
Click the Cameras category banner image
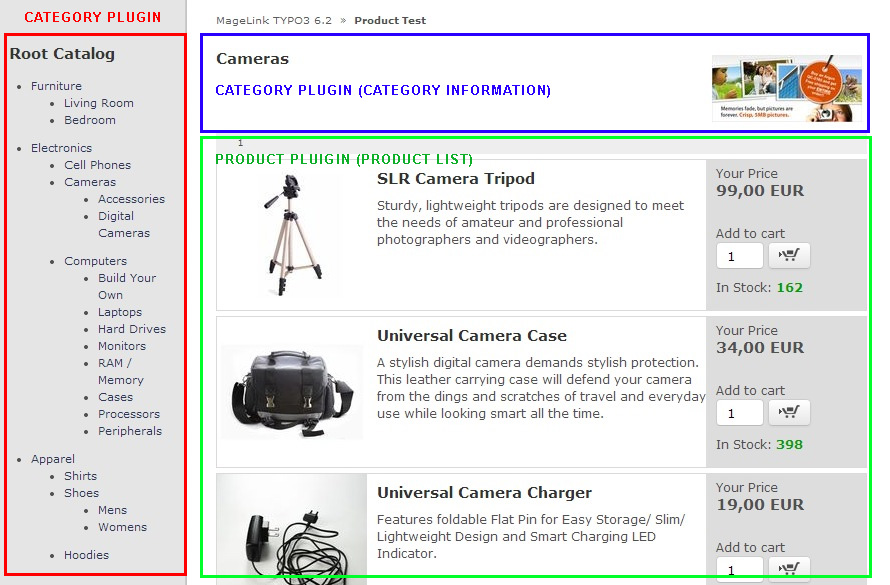786,88
